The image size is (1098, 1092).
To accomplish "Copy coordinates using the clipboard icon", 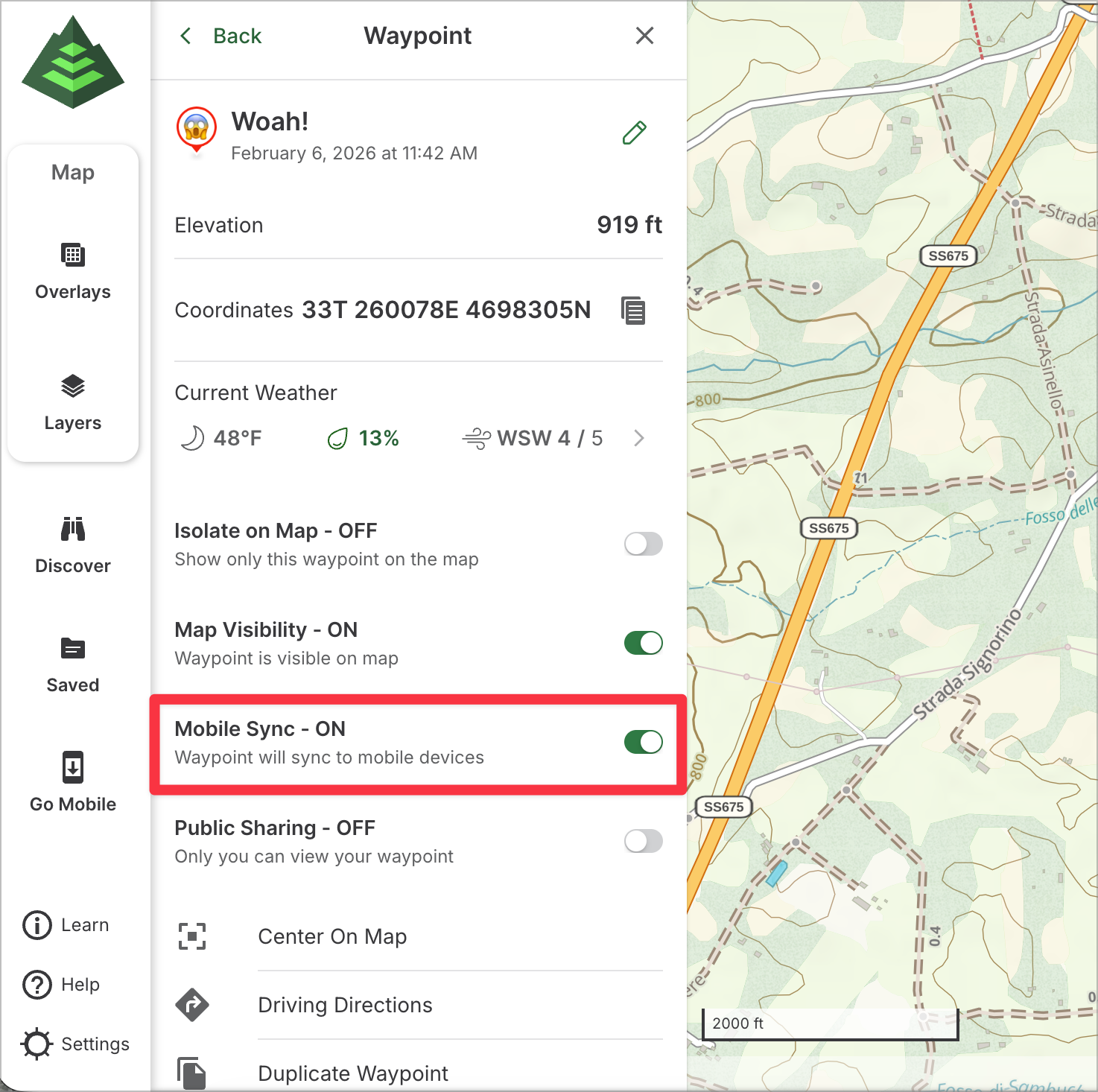I will [633, 310].
